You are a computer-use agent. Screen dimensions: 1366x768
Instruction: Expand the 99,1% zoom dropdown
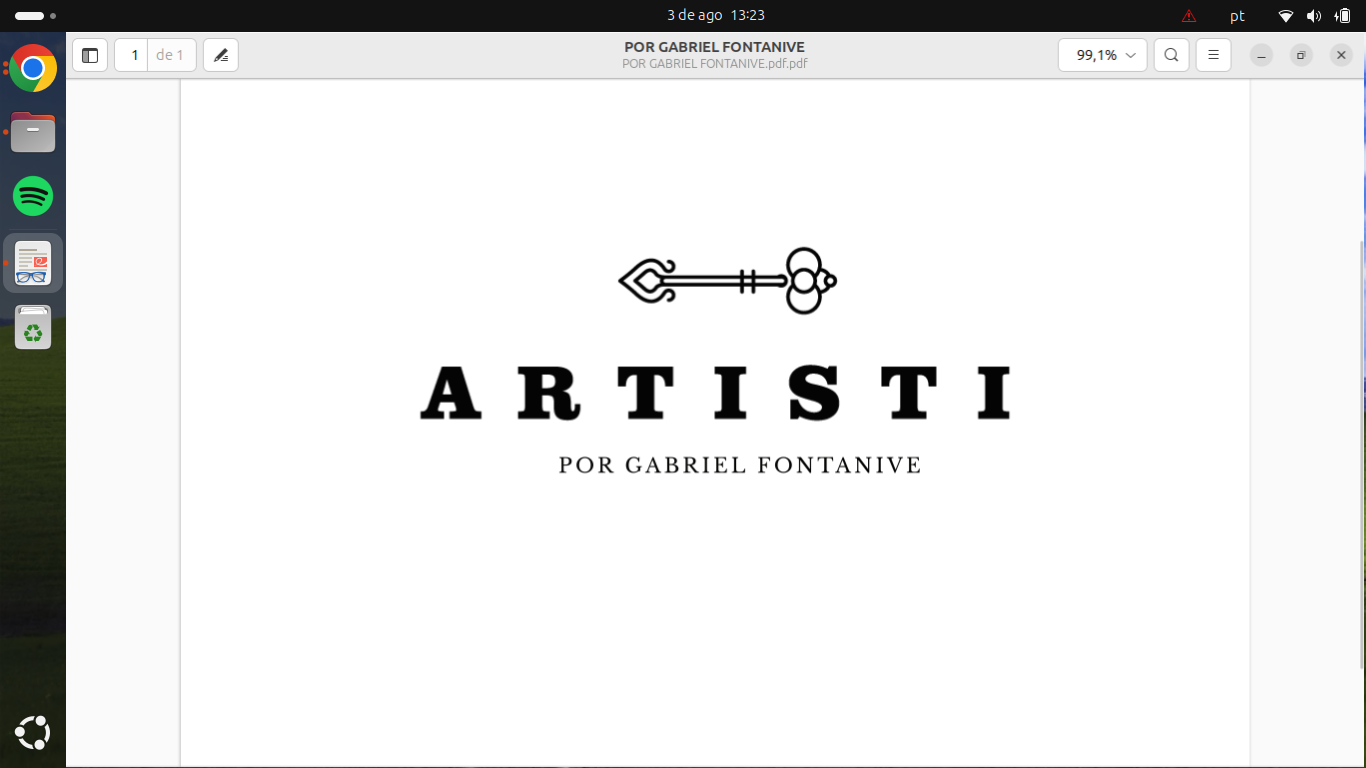pos(1103,55)
